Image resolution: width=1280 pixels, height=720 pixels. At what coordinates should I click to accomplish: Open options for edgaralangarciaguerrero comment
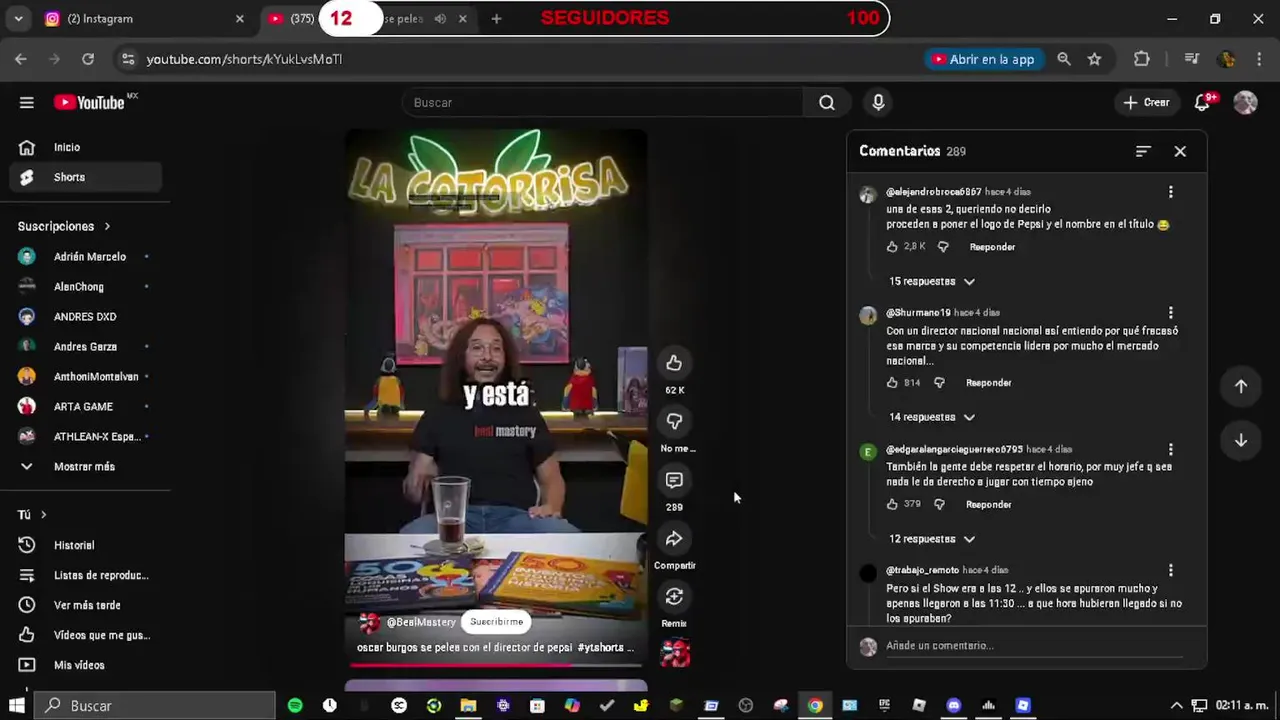coord(1171,450)
